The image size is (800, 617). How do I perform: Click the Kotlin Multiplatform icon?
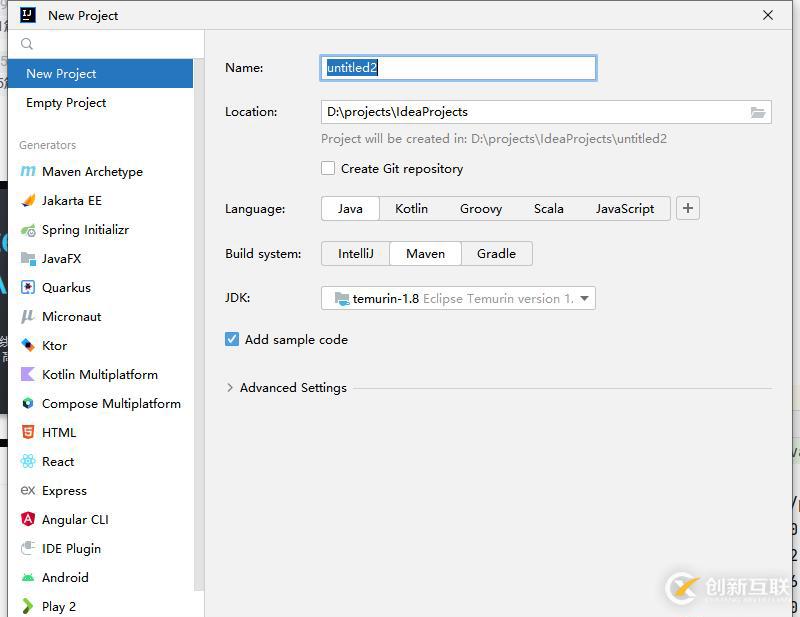pyautogui.click(x=28, y=375)
